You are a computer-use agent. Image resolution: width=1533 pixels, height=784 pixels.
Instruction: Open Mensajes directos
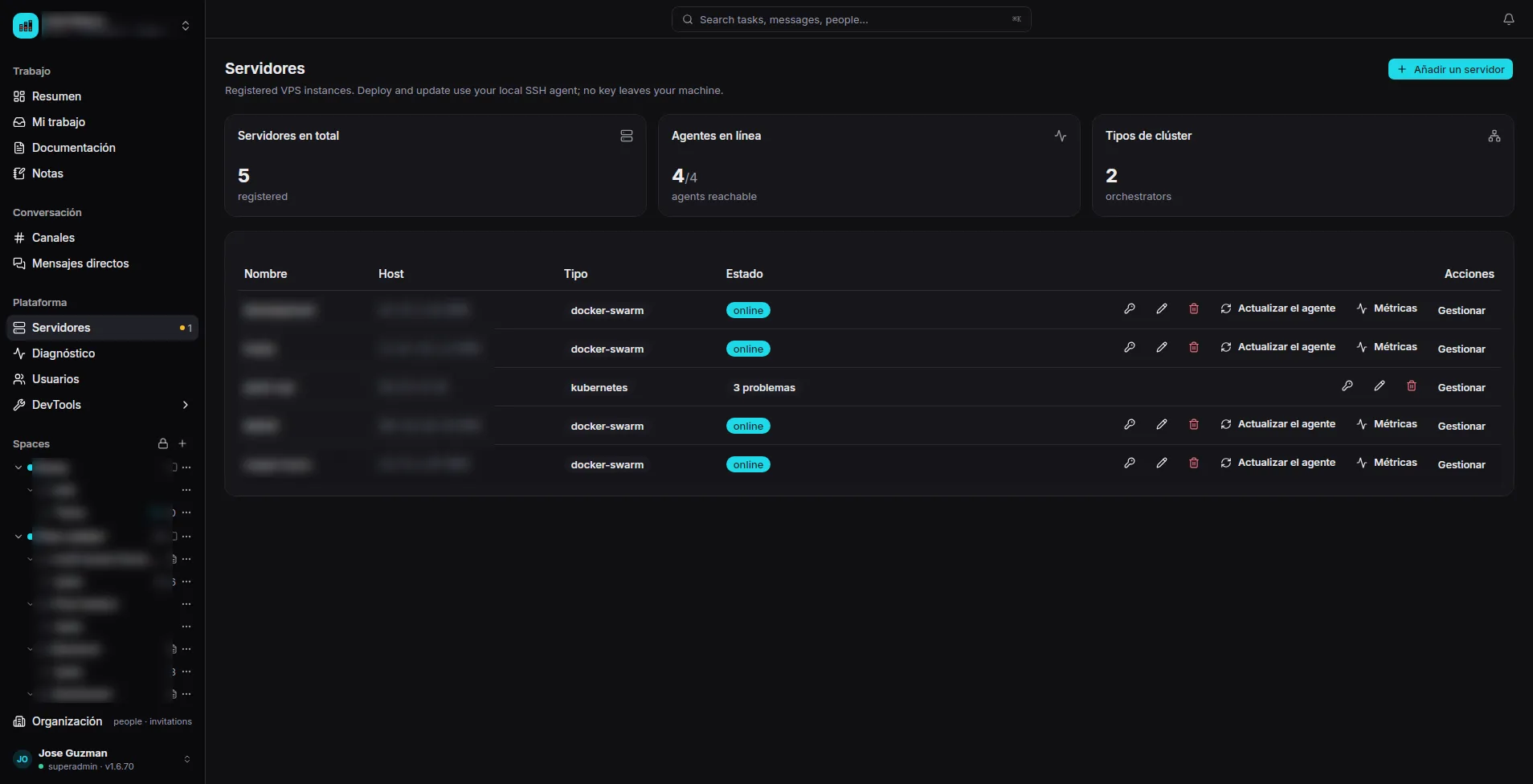tap(102, 263)
